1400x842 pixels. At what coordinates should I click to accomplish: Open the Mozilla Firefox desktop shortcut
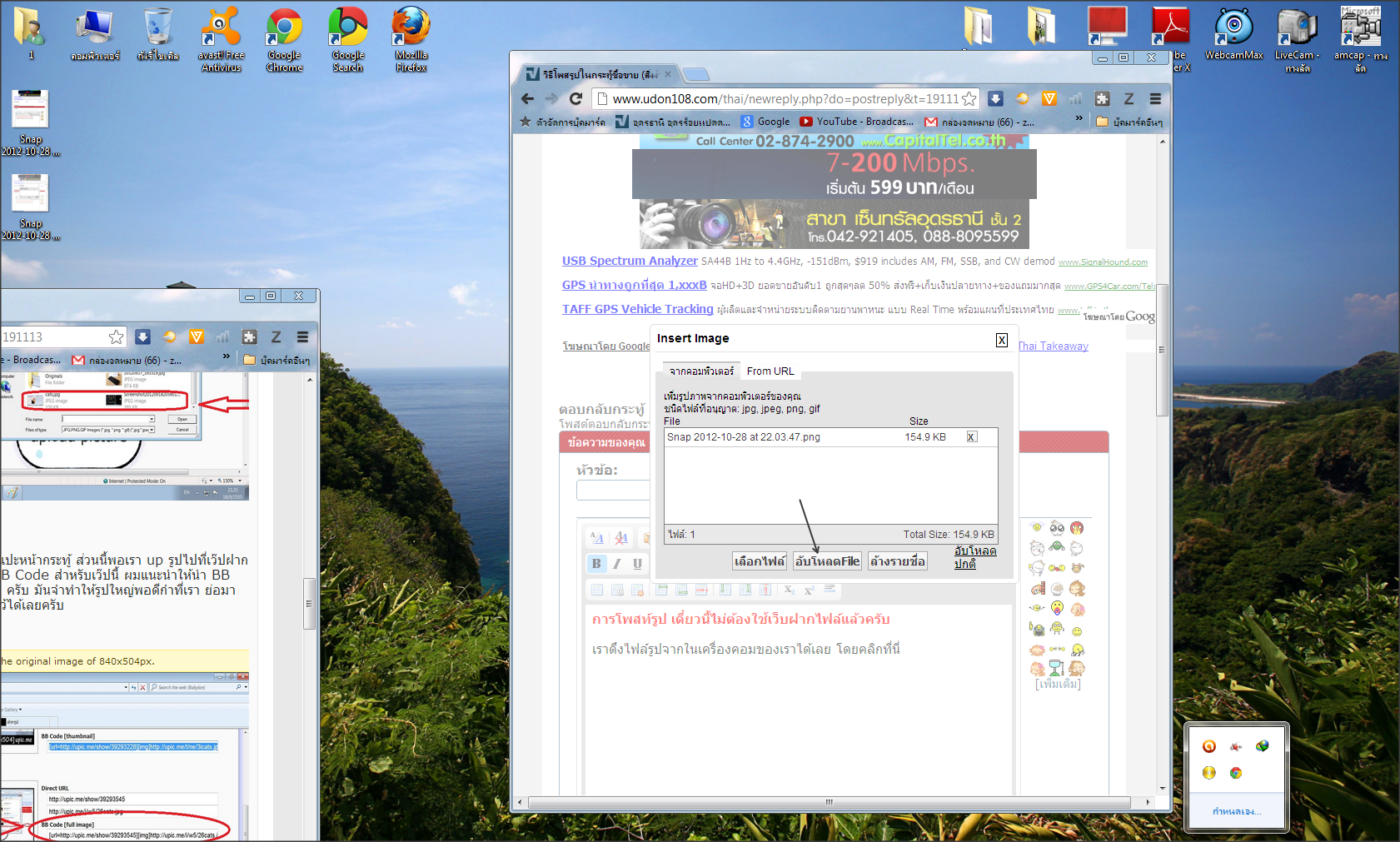click(x=411, y=39)
